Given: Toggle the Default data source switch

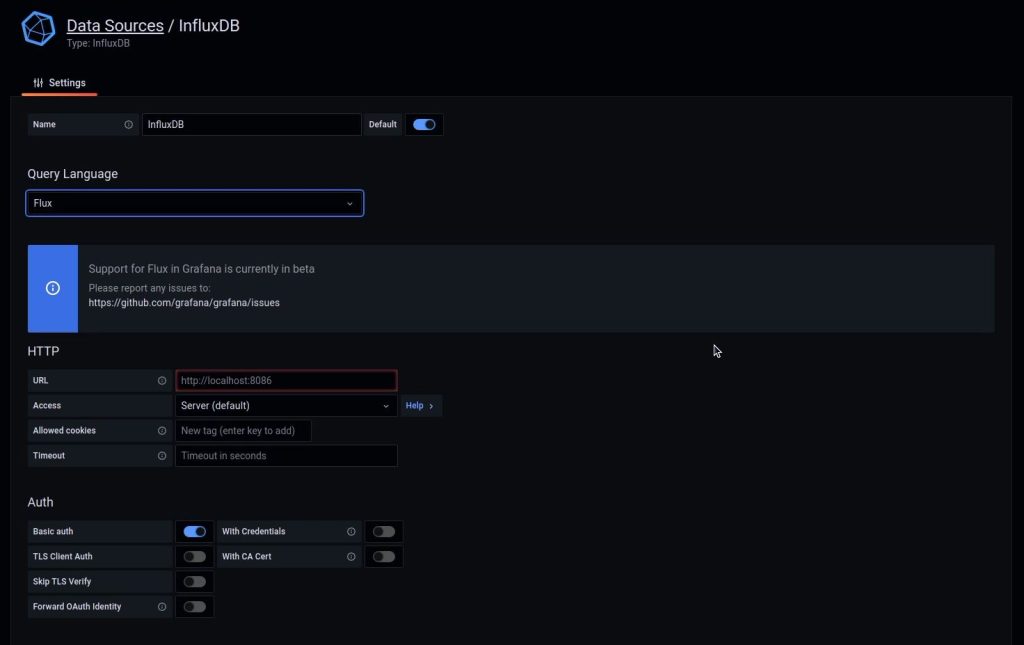Looking at the screenshot, I should 424,125.
